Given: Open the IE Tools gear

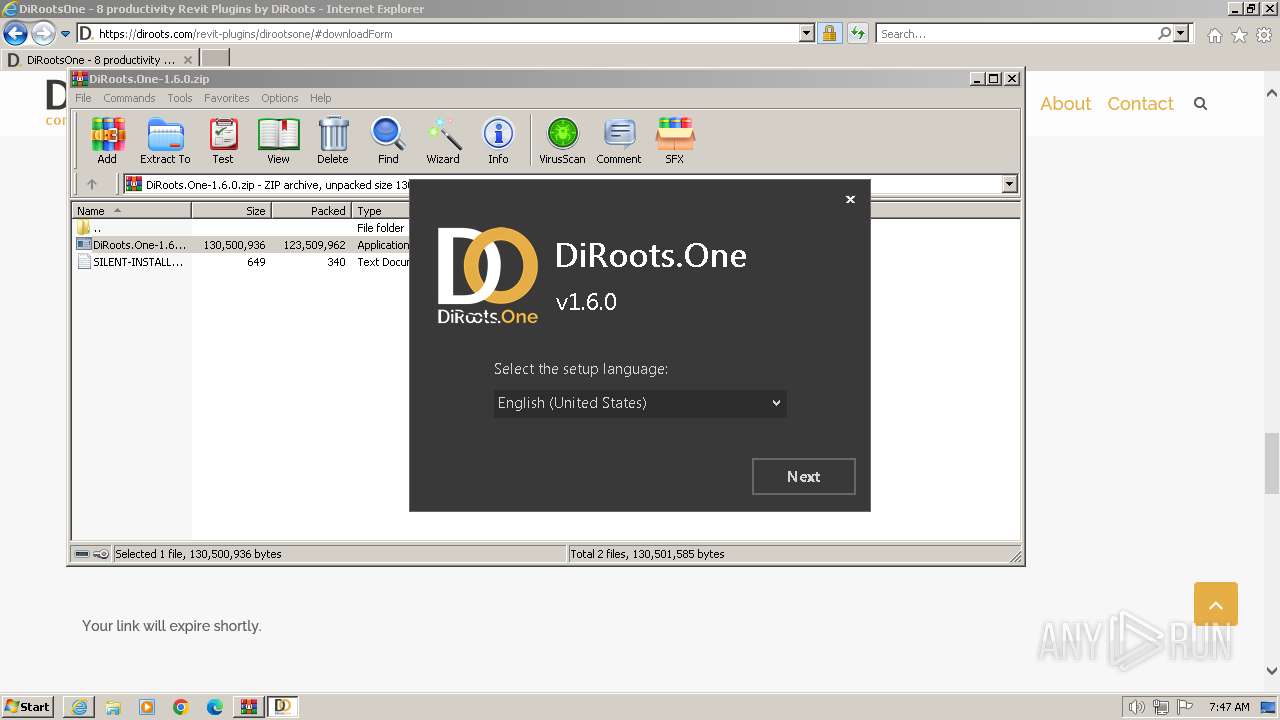Looking at the screenshot, I should [x=1264, y=35].
